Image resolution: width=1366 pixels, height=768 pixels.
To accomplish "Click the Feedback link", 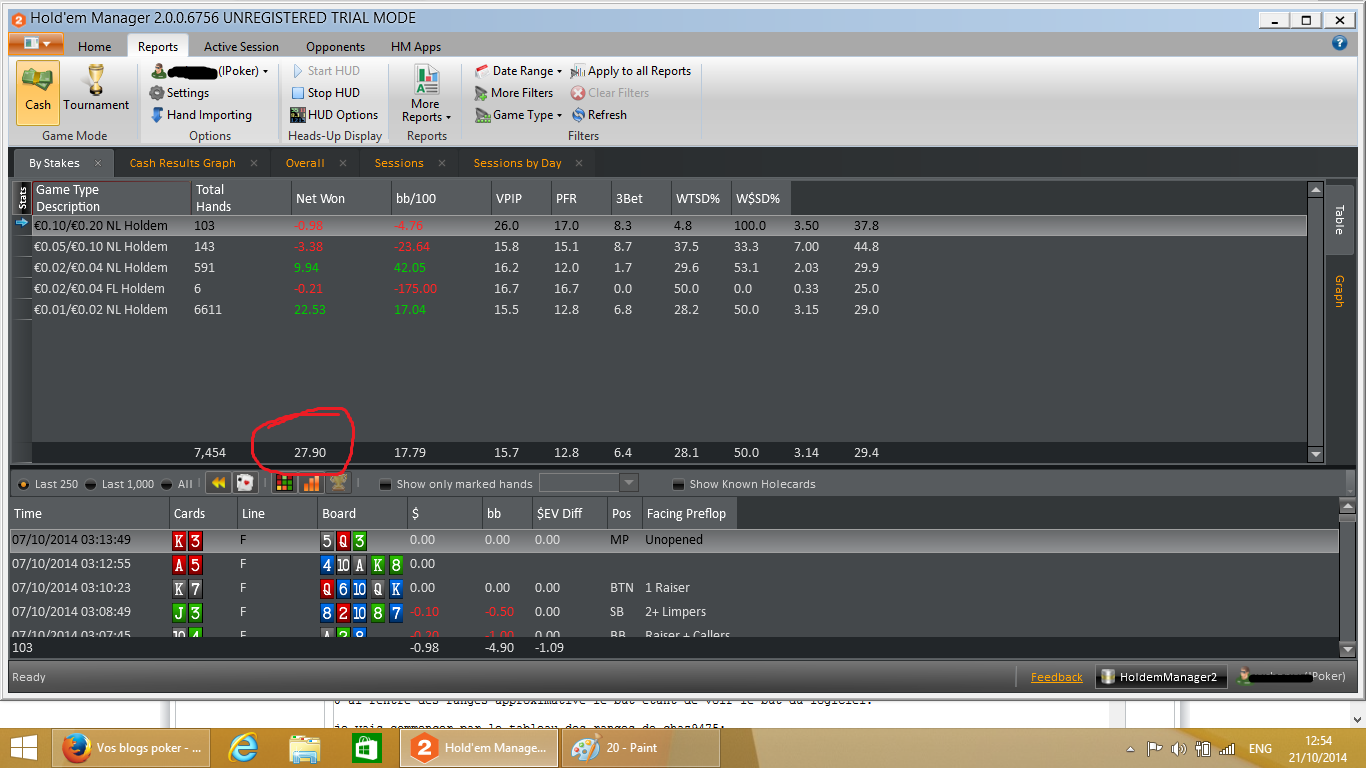I will click(x=1057, y=677).
